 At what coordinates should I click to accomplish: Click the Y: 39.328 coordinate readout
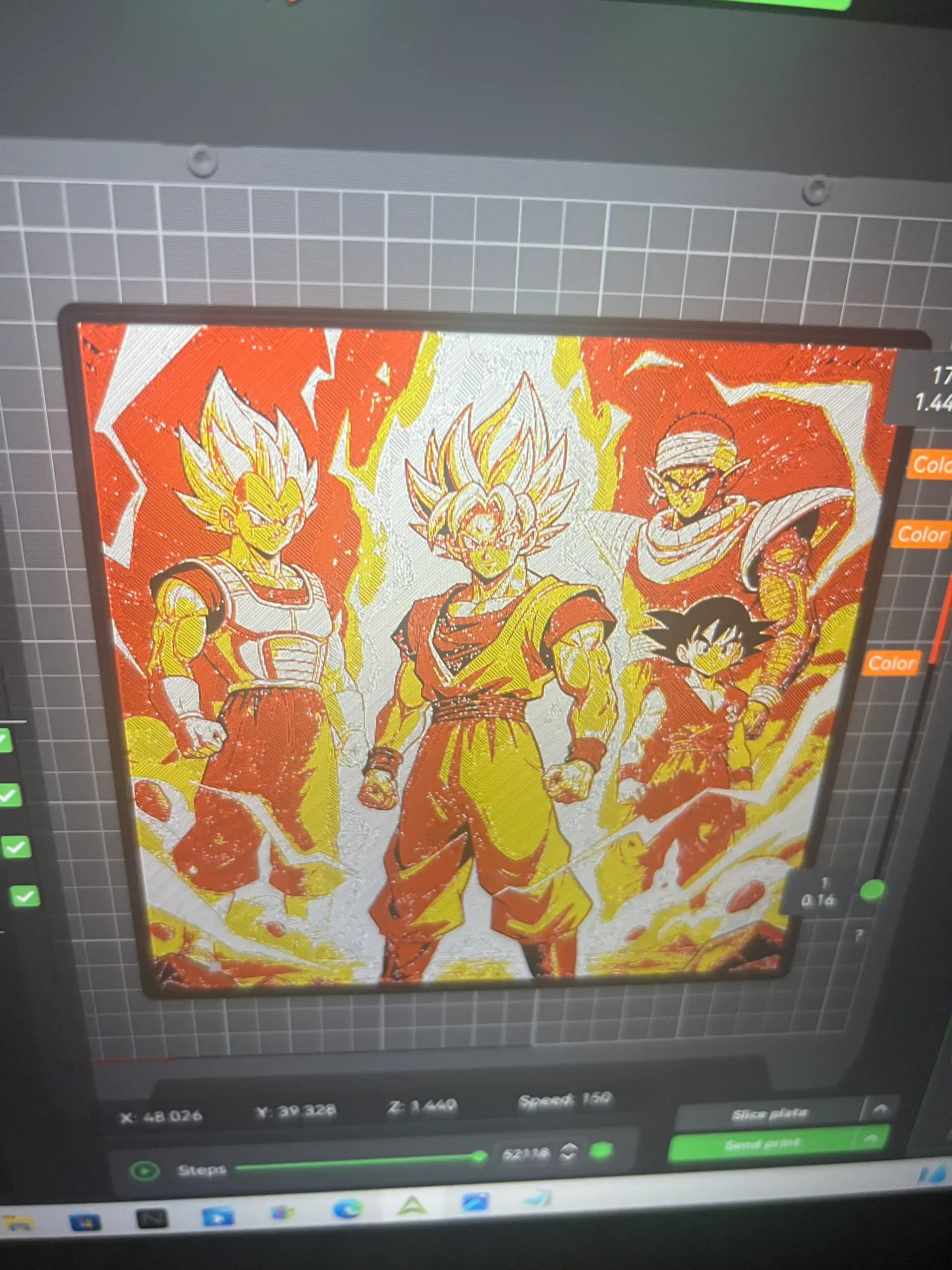[x=296, y=1110]
